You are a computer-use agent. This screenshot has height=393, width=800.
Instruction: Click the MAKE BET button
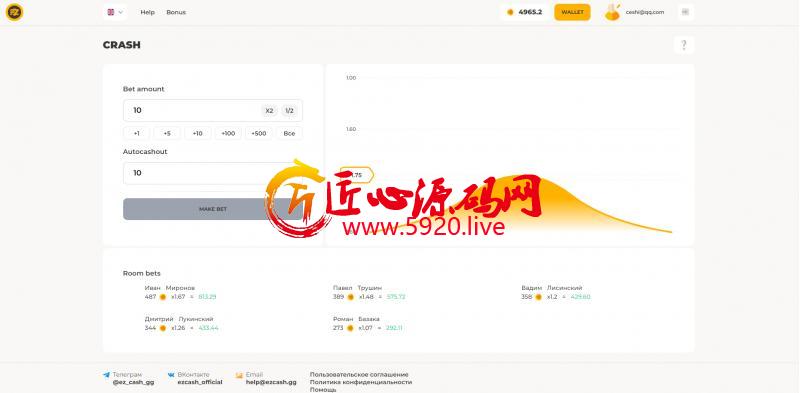213,209
